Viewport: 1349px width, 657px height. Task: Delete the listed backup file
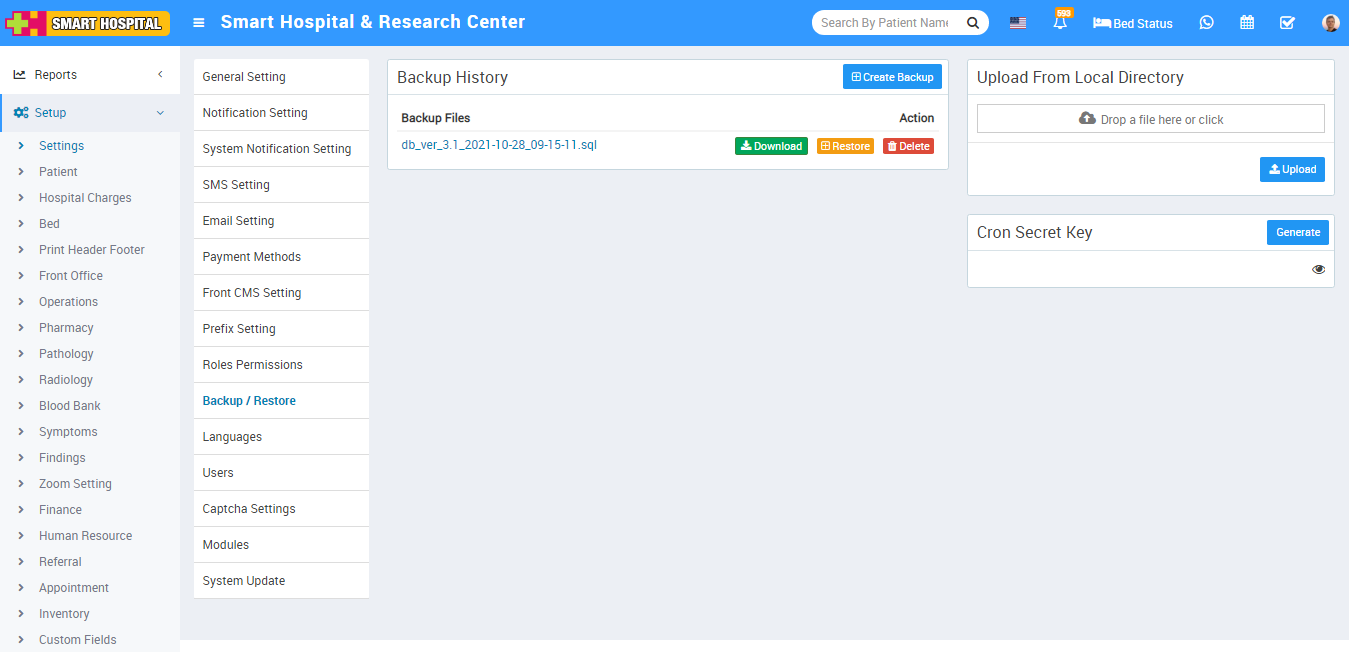coord(908,146)
